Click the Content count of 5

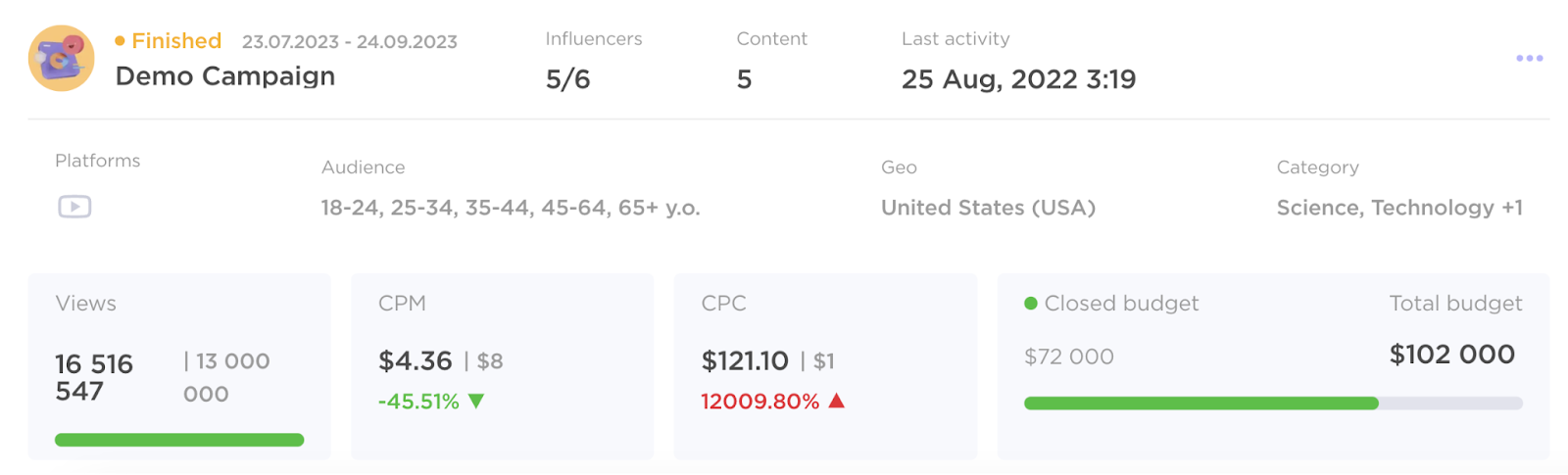745,79
